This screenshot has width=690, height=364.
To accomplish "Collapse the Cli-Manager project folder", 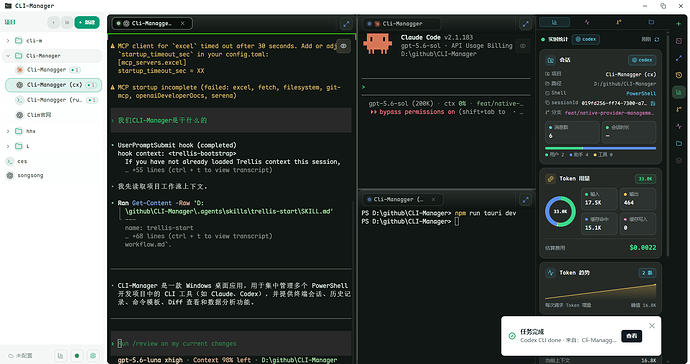I will click(8, 56).
